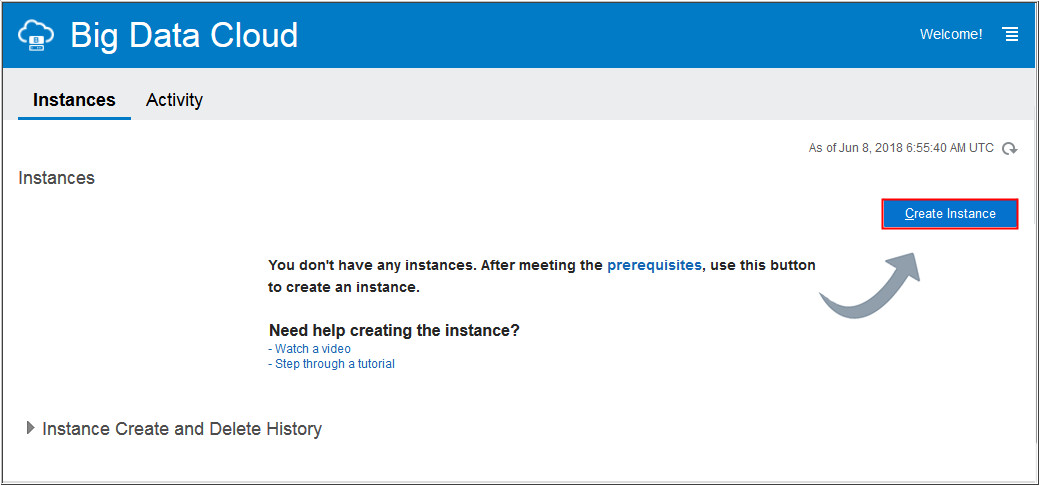Click empty area of the blue header bar
This screenshot has height=485, width=1039.
600,35
